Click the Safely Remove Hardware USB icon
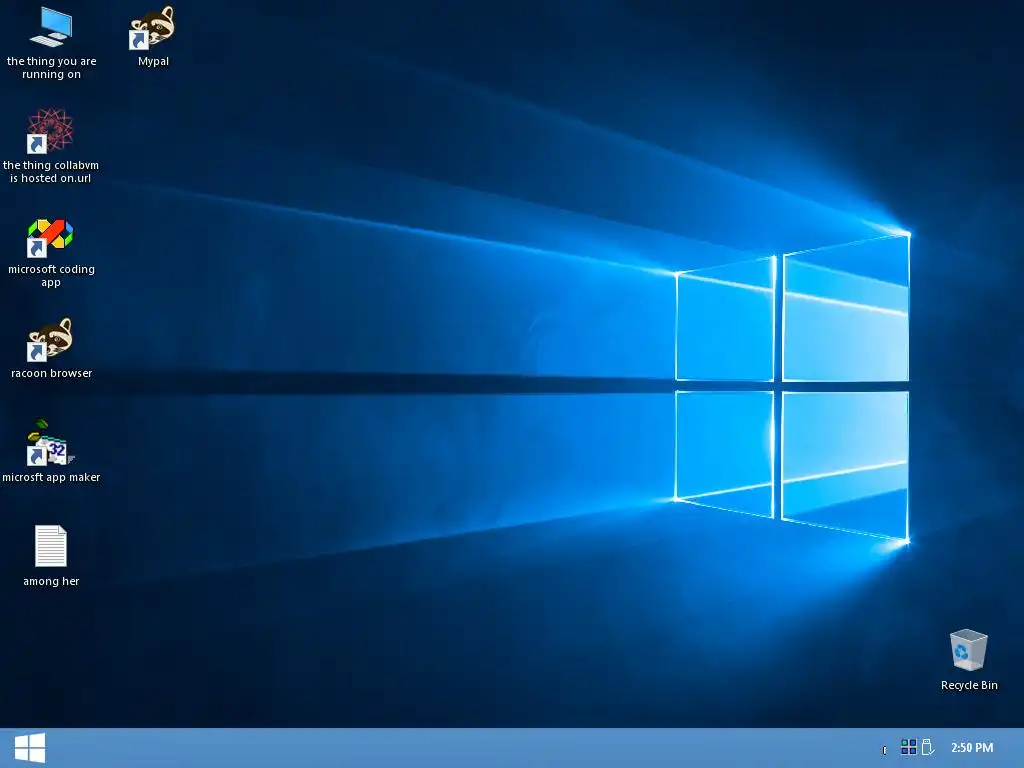The width and height of the screenshot is (1024, 768). click(x=927, y=746)
